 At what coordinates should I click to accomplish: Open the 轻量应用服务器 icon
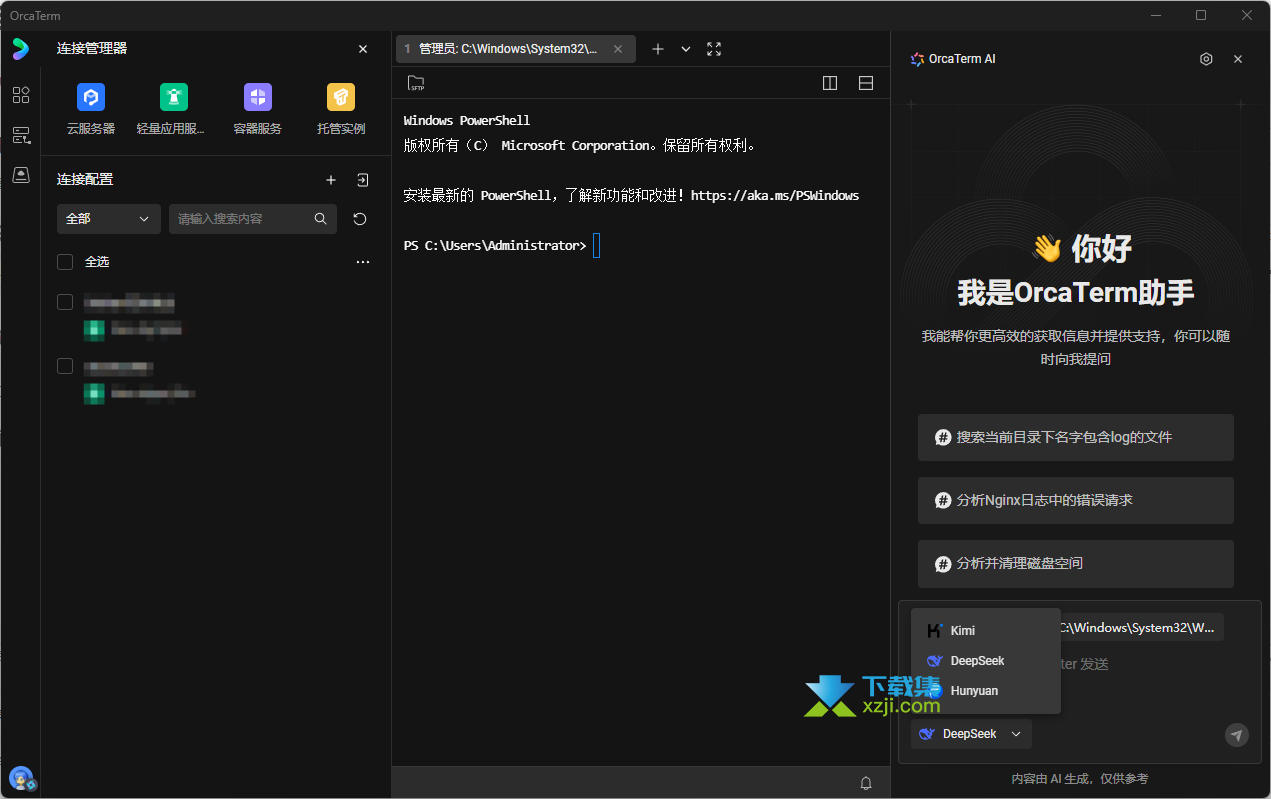[x=174, y=97]
